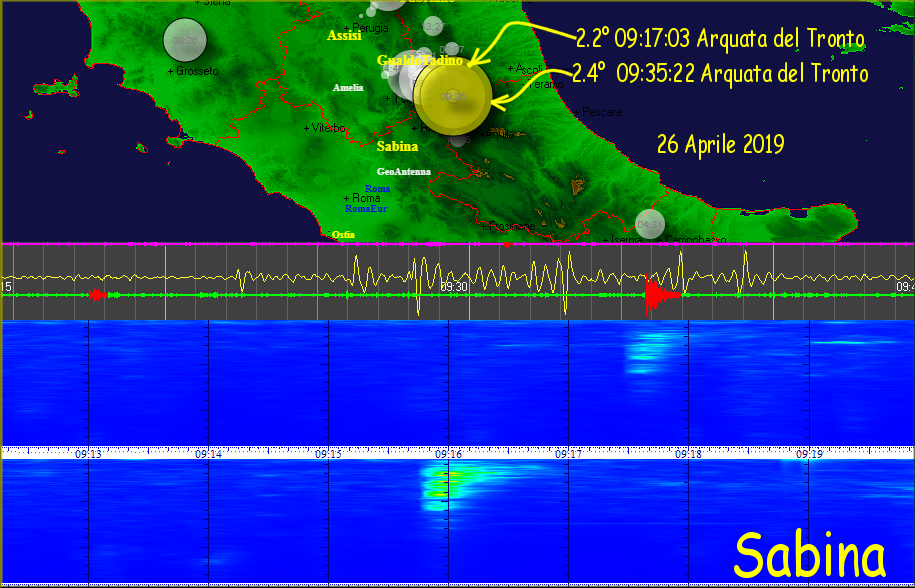Select the large yellow 09:35 earthquake marker
915x588 pixels.
coord(453,96)
